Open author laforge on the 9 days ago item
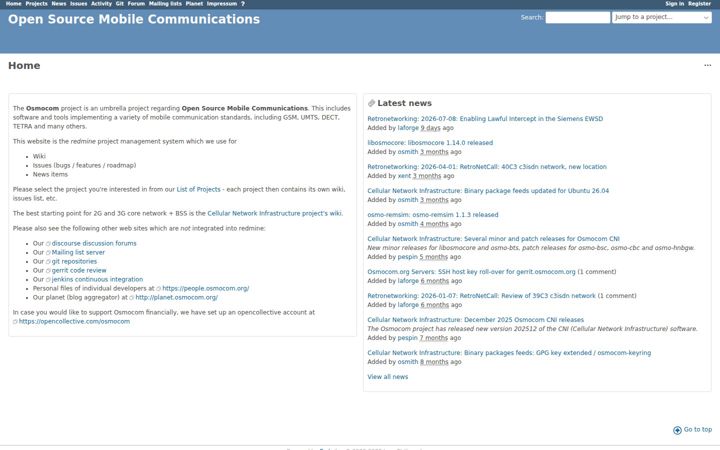This screenshot has width=720, height=450. [x=408, y=128]
